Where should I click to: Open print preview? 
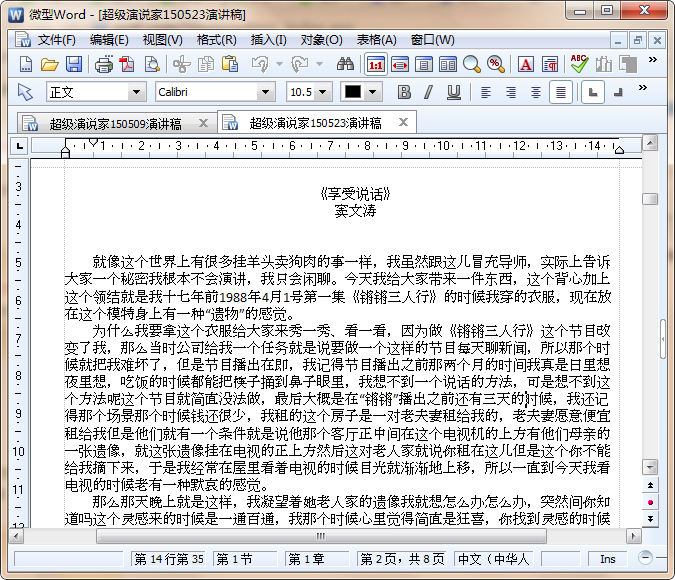152,65
